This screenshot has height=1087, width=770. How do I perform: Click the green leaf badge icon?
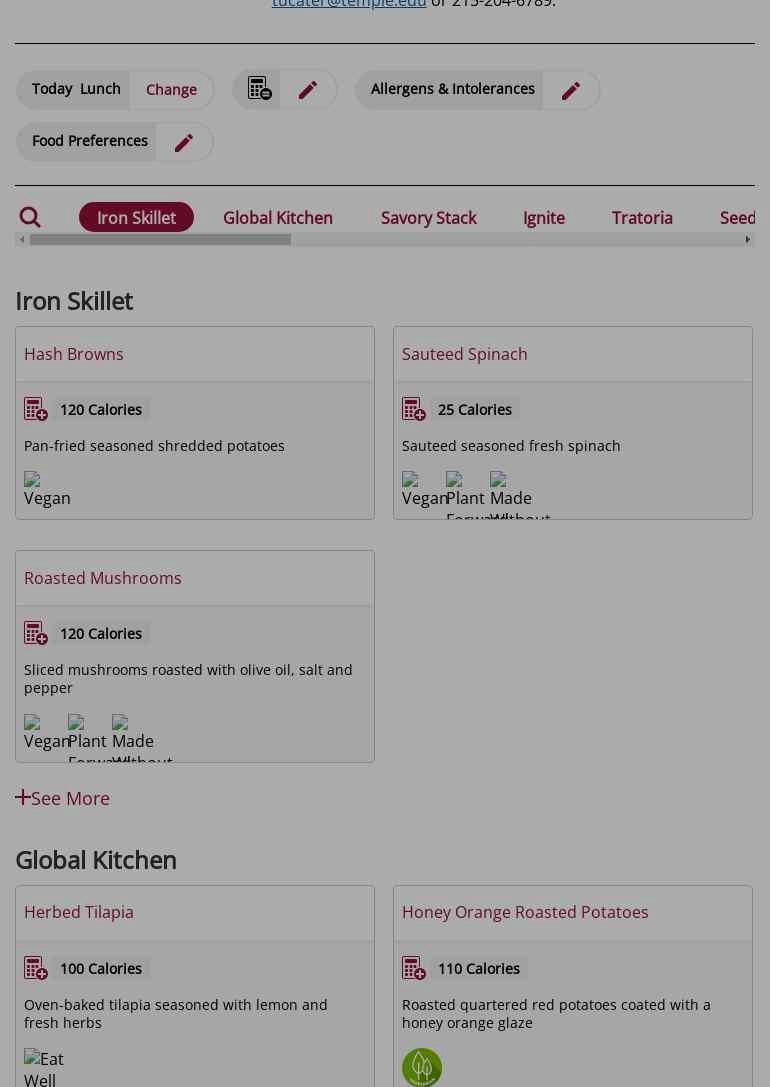[x=422, y=1067]
